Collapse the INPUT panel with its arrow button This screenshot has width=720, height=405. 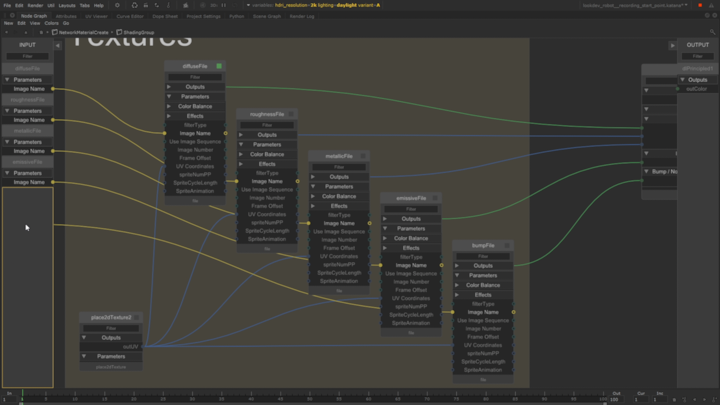click(57, 45)
